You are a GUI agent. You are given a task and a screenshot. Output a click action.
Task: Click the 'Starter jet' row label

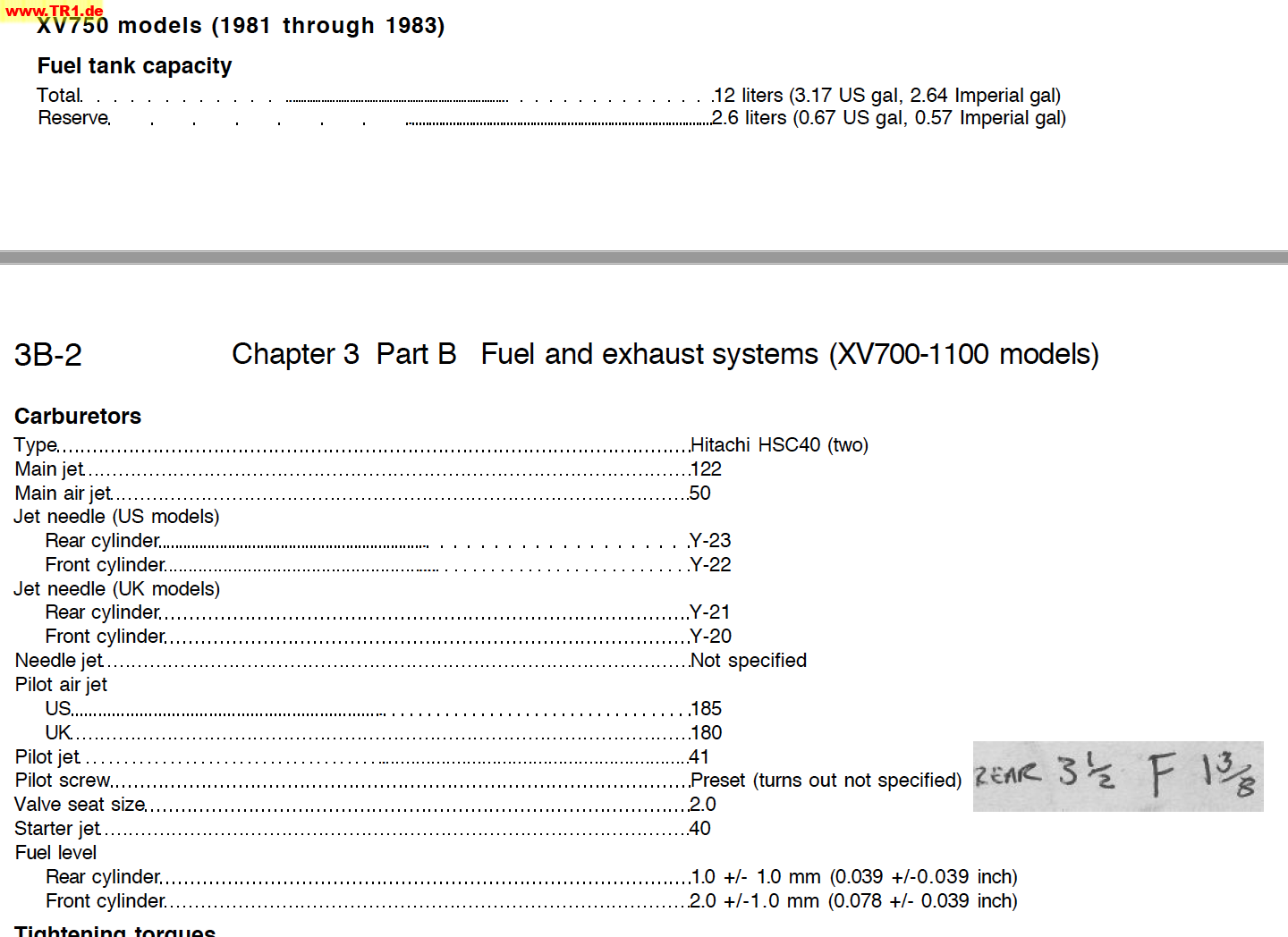[x=57, y=829]
